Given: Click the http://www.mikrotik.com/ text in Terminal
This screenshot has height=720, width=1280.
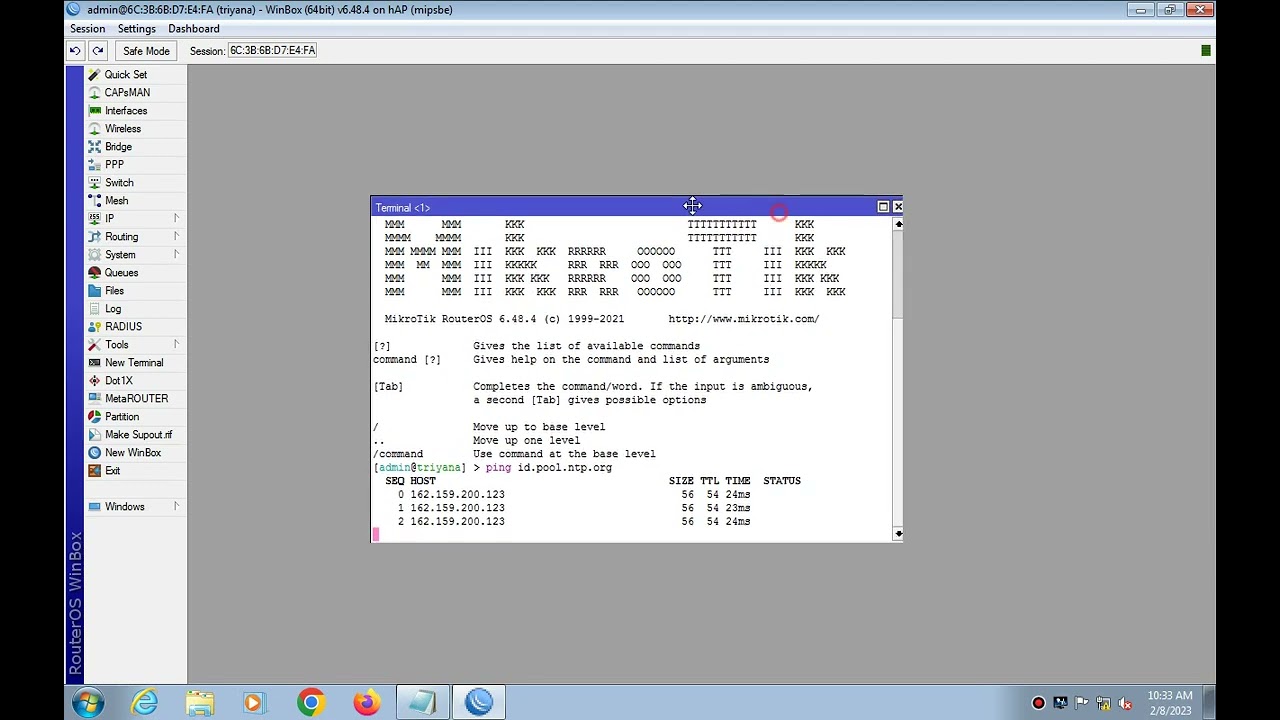Looking at the screenshot, I should 744,319.
